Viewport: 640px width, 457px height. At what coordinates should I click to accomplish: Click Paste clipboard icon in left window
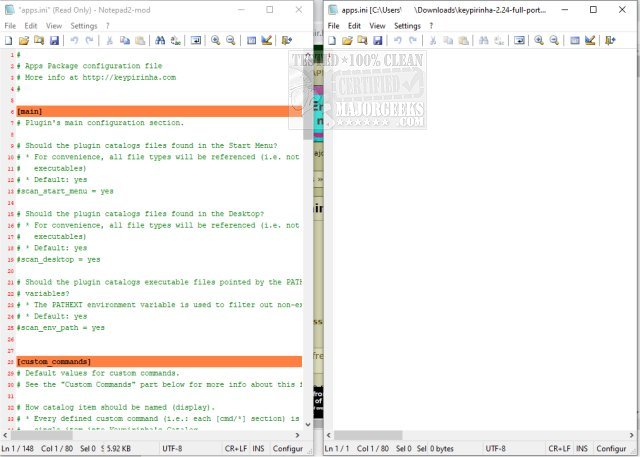tap(140, 40)
